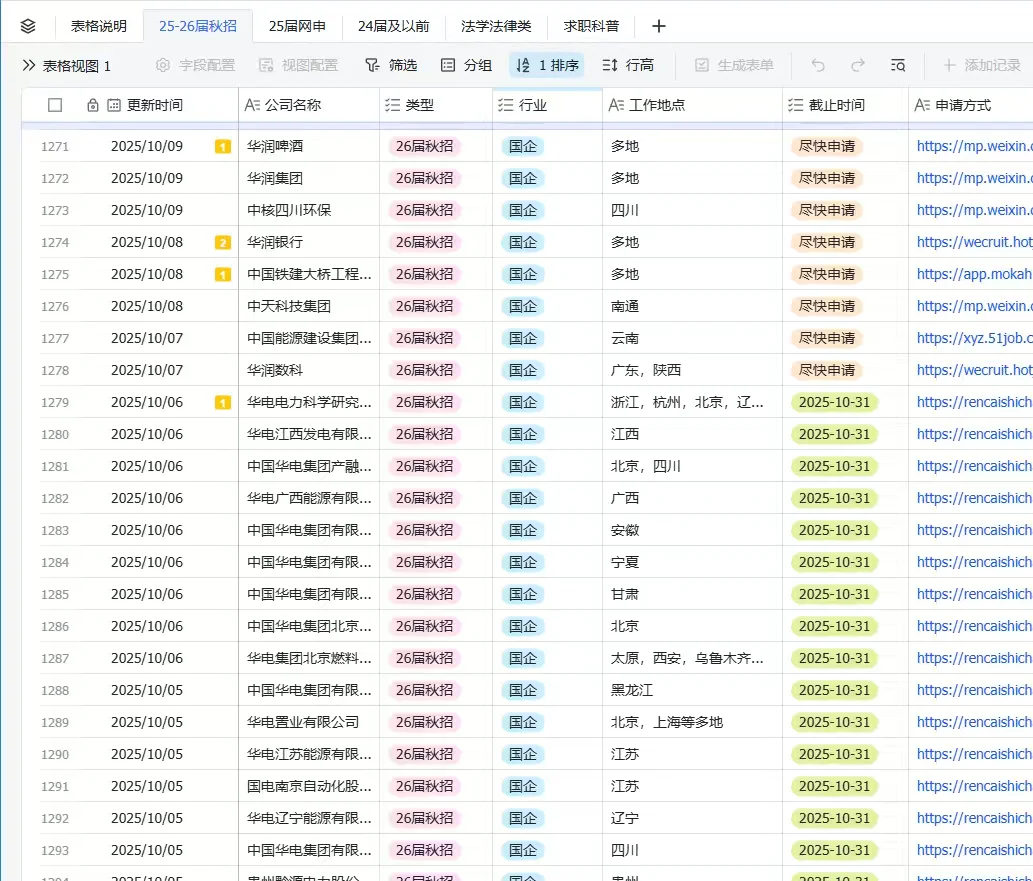This screenshot has height=881, width=1033.
Task: Open 华电江西发电 rencaishich link
Action: 974,434
